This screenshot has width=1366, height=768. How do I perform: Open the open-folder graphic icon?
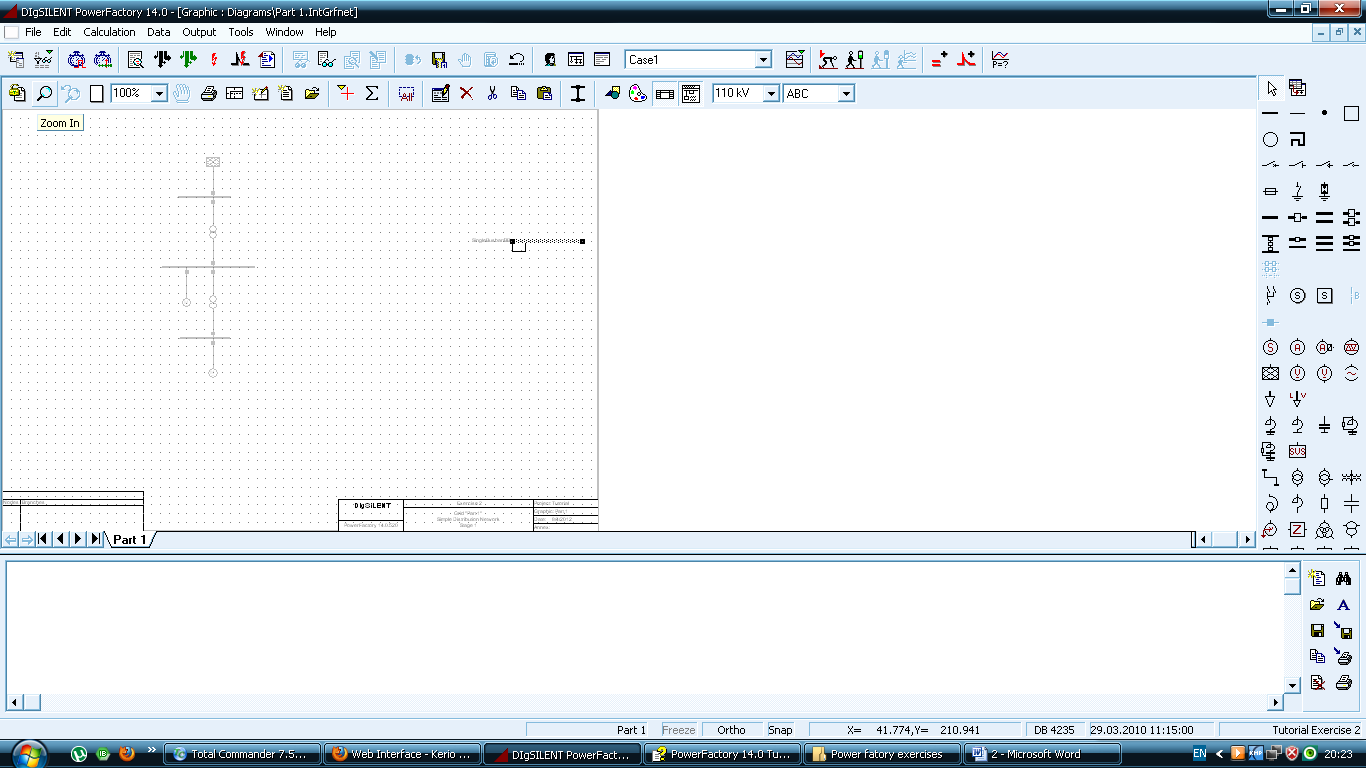click(x=312, y=93)
